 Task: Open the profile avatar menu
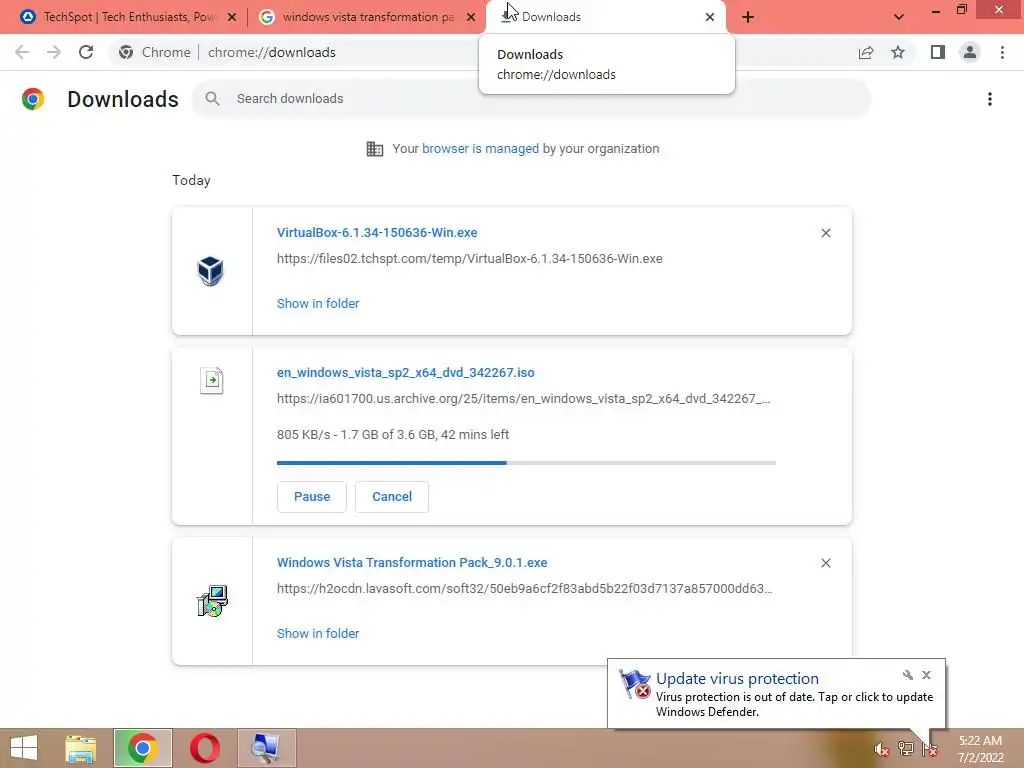click(x=970, y=52)
